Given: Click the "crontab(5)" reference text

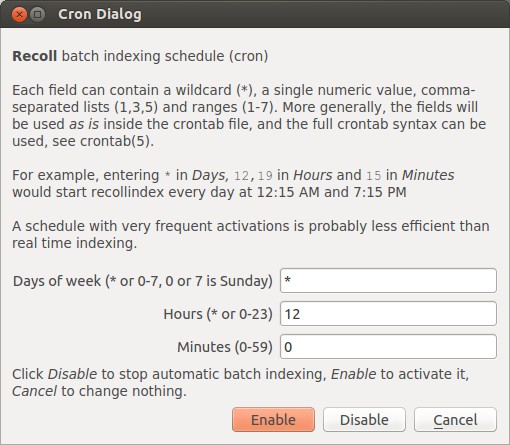Looking at the screenshot, I should pyautogui.click(x=117, y=141).
